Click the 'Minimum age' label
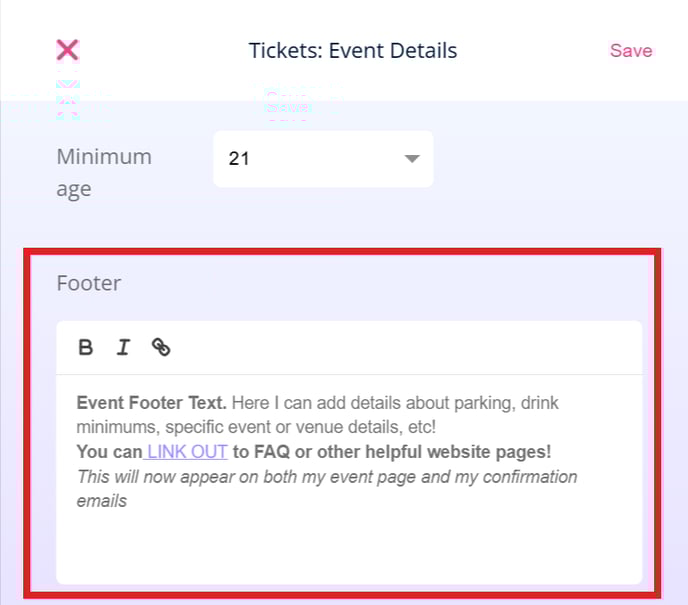Image resolution: width=688 pixels, height=605 pixels. (104, 173)
